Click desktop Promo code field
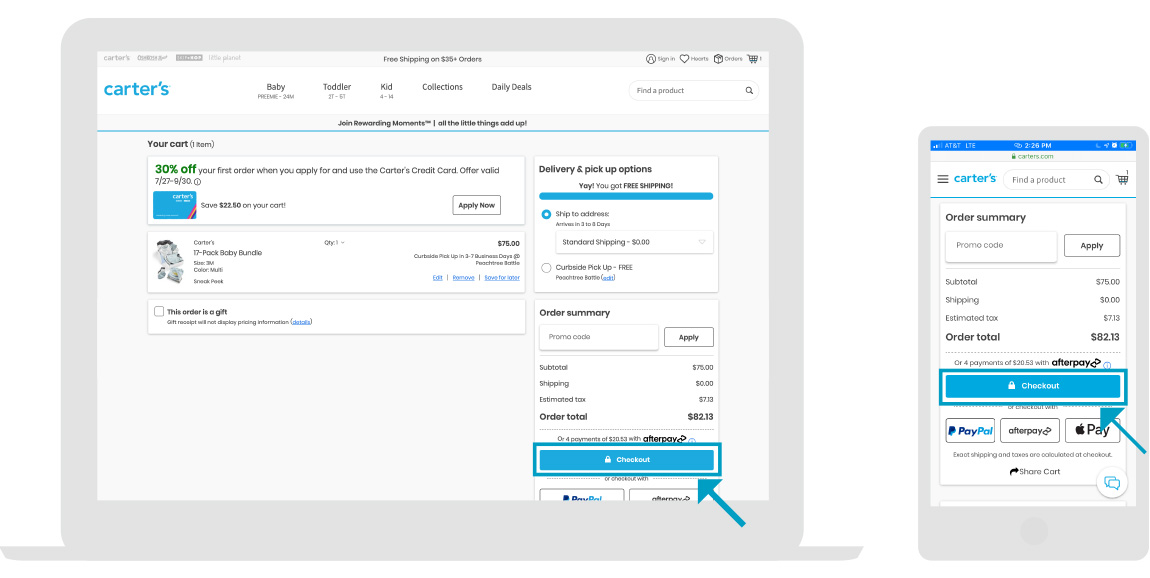 [x=599, y=337]
